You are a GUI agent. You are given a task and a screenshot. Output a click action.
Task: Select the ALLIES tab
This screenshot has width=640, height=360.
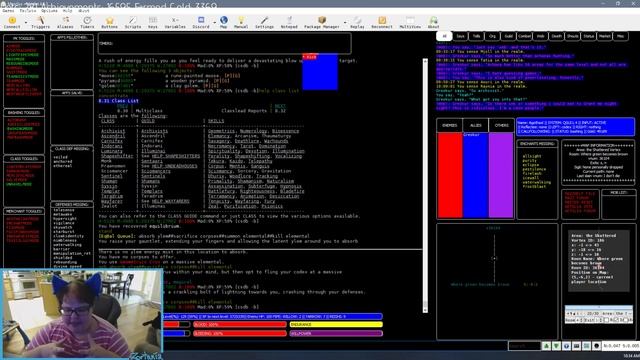pyautogui.click(x=476, y=125)
